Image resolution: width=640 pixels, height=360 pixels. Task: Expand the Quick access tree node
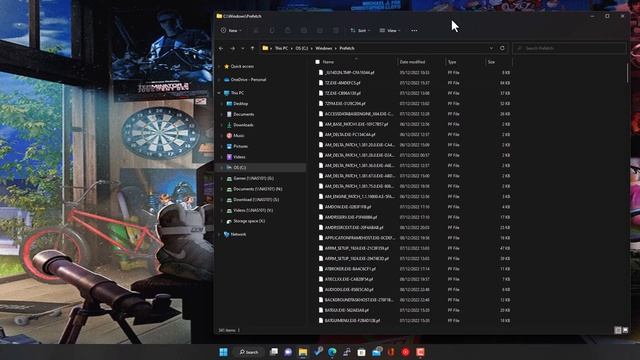point(219,66)
